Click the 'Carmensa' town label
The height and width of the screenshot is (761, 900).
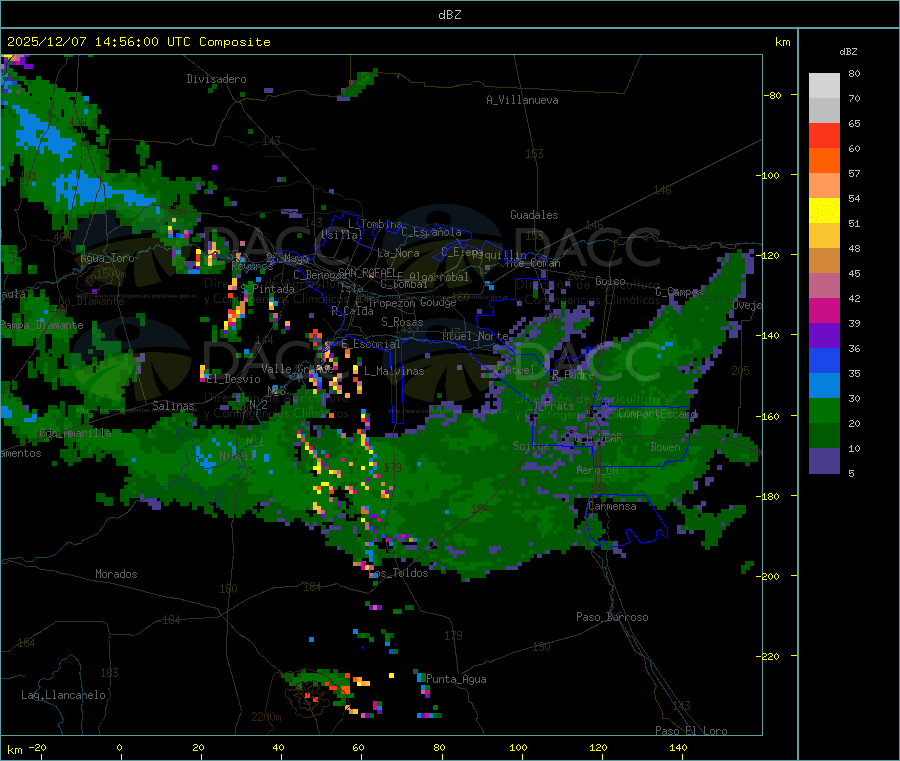612,506
